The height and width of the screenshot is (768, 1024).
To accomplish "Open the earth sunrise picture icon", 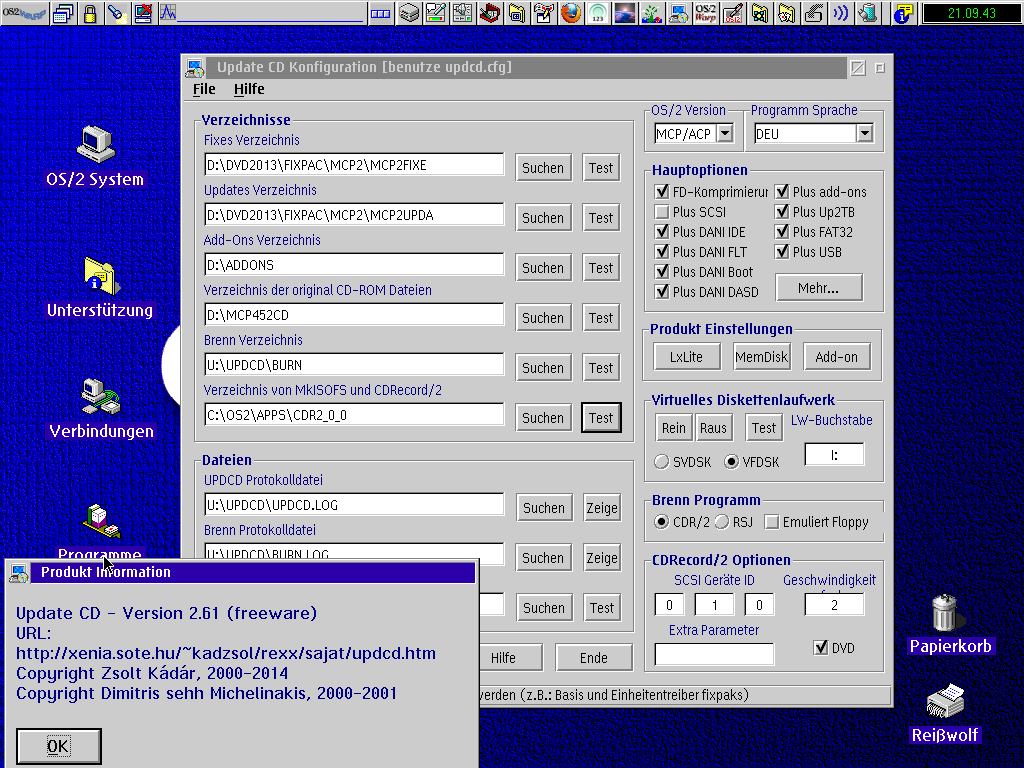I will tap(624, 13).
